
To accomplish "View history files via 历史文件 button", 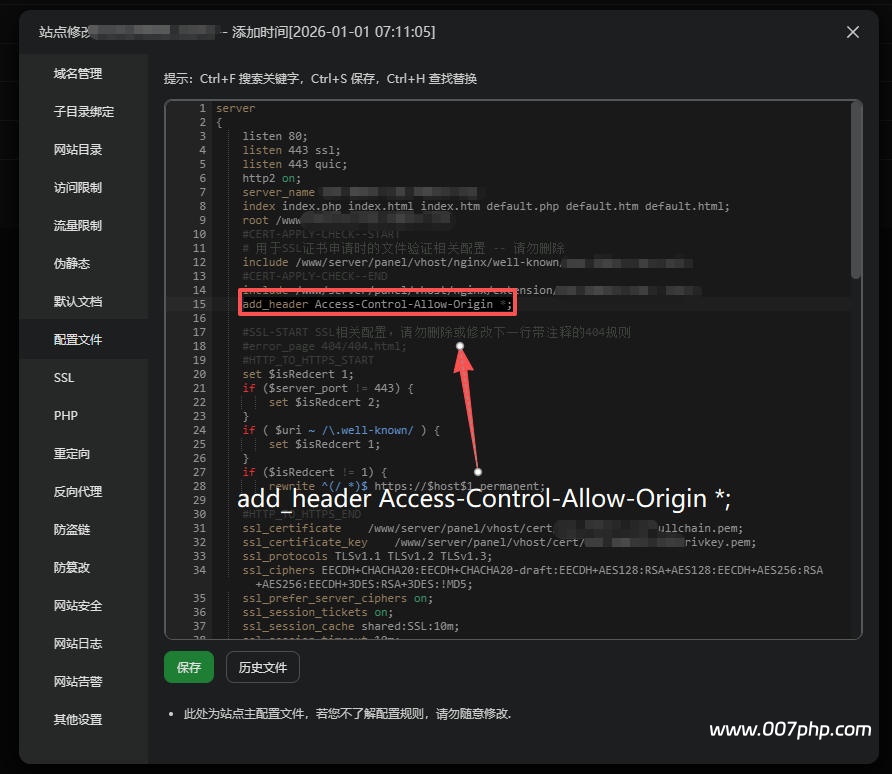I will click(262, 667).
